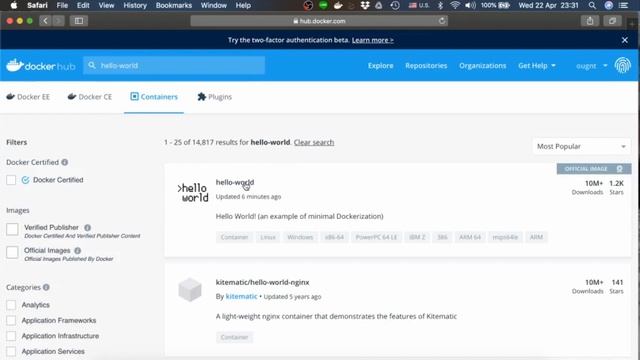Open kitematic/hello-world-nginx result title
Viewport: 640px width, 360px height.
pyautogui.click(x=262, y=282)
